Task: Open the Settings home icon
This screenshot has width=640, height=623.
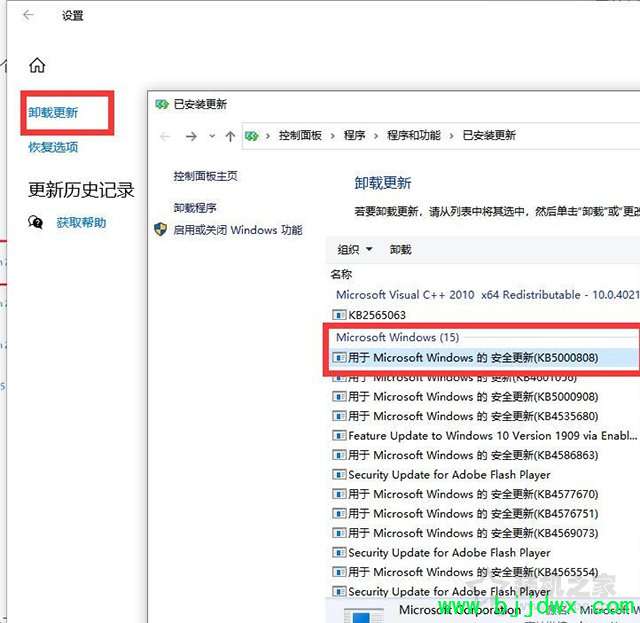Action: coord(37,65)
